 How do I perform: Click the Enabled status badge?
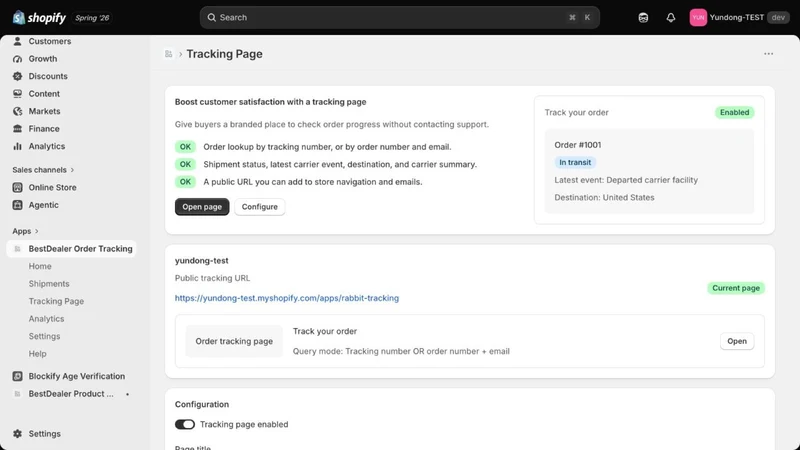[x=735, y=112]
